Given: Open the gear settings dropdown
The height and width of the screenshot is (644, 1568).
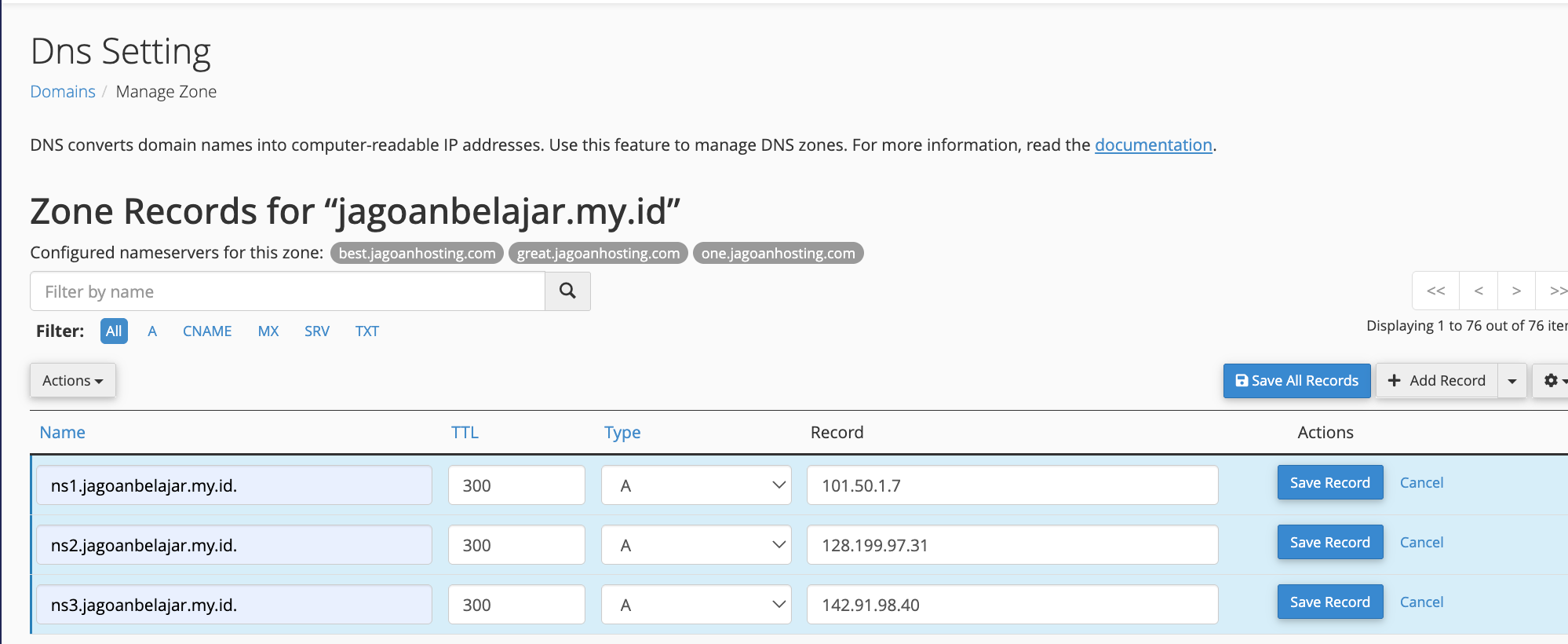Looking at the screenshot, I should (x=1552, y=380).
